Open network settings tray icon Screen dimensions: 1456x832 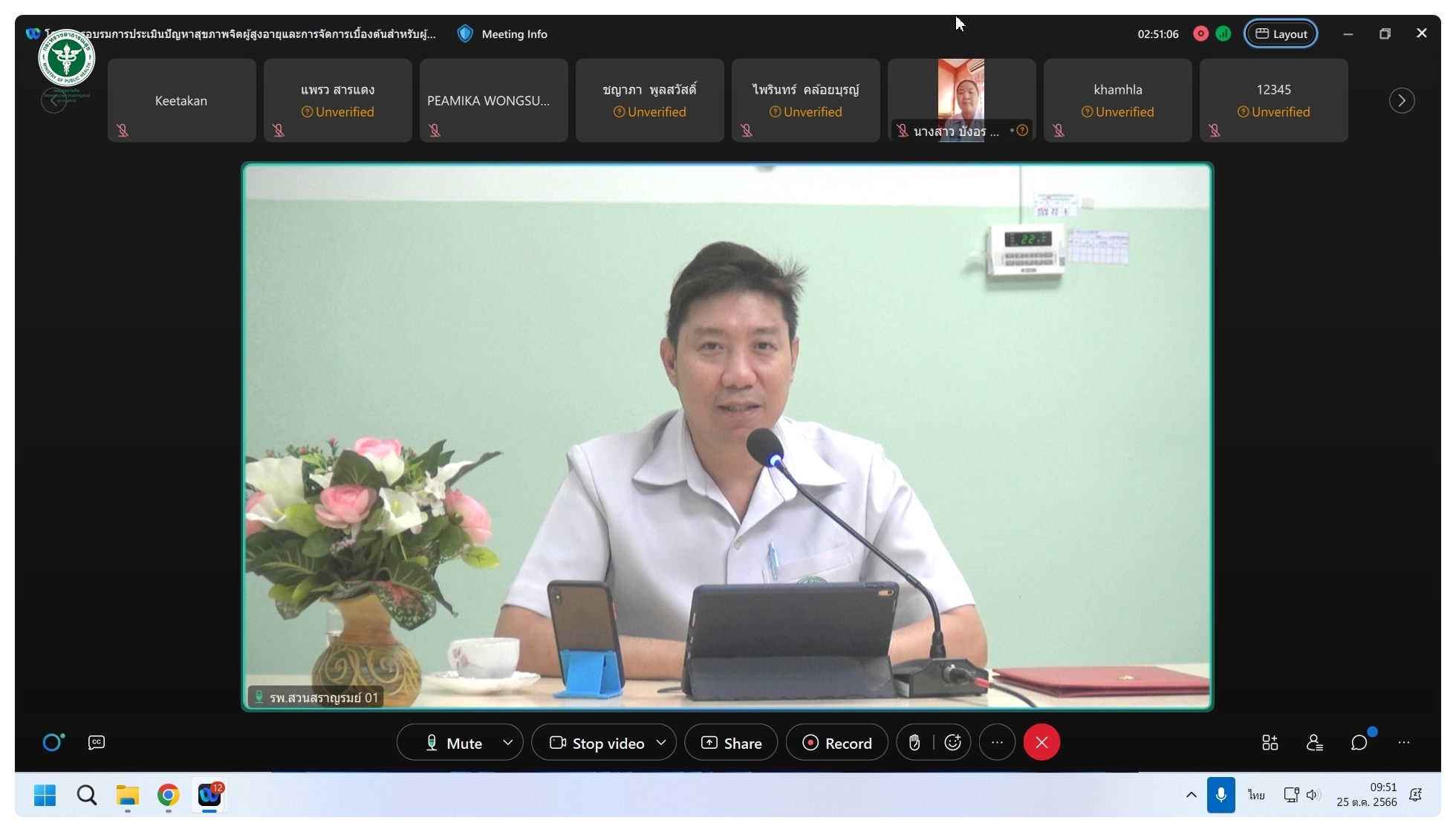(x=1291, y=795)
